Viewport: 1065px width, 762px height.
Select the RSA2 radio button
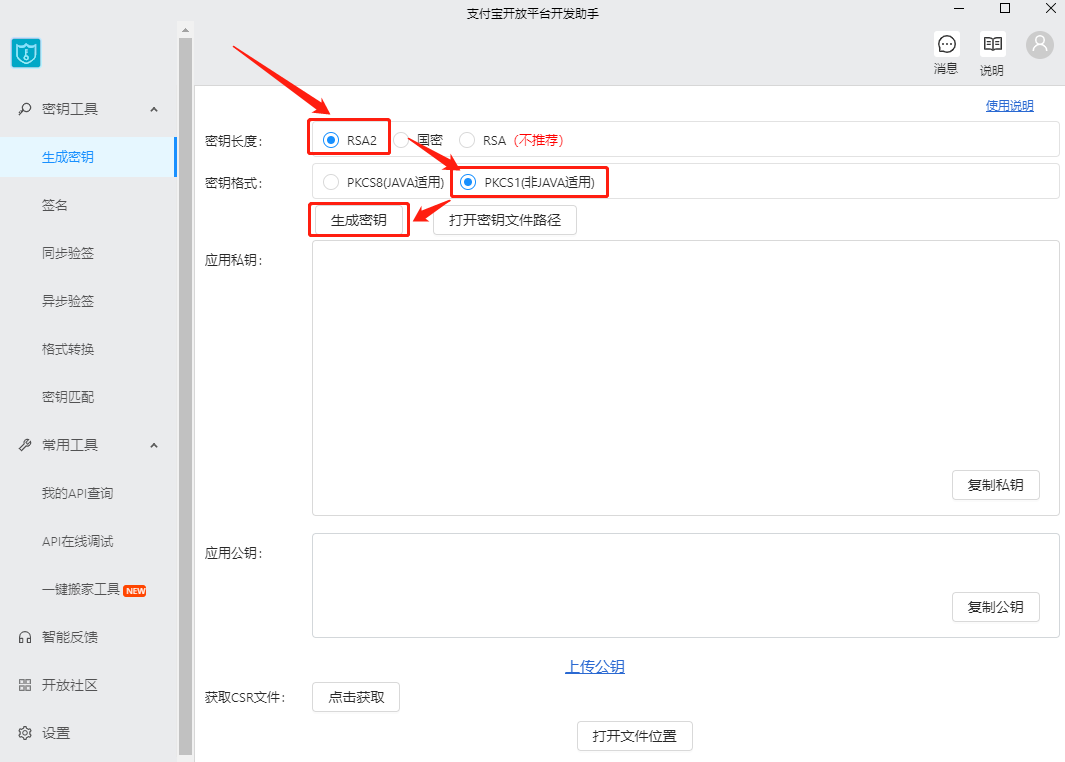point(331,140)
